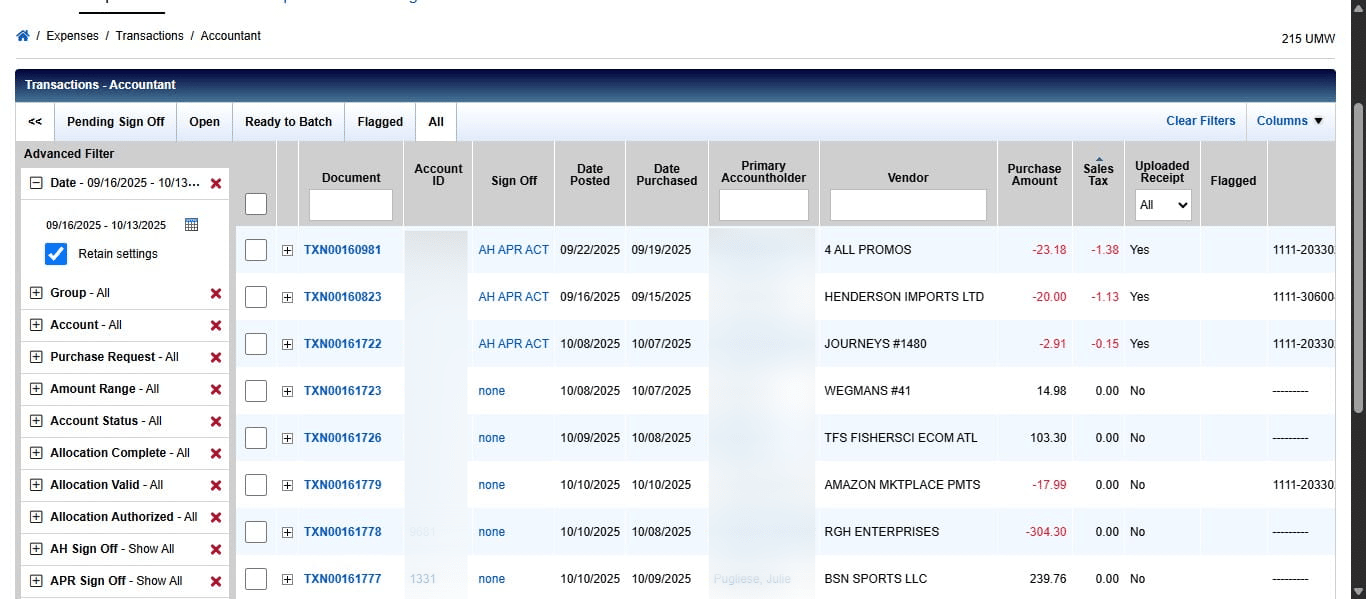This screenshot has width=1366, height=599.
Task: Open transaction TXN00161722
Action: coord(343,343)
